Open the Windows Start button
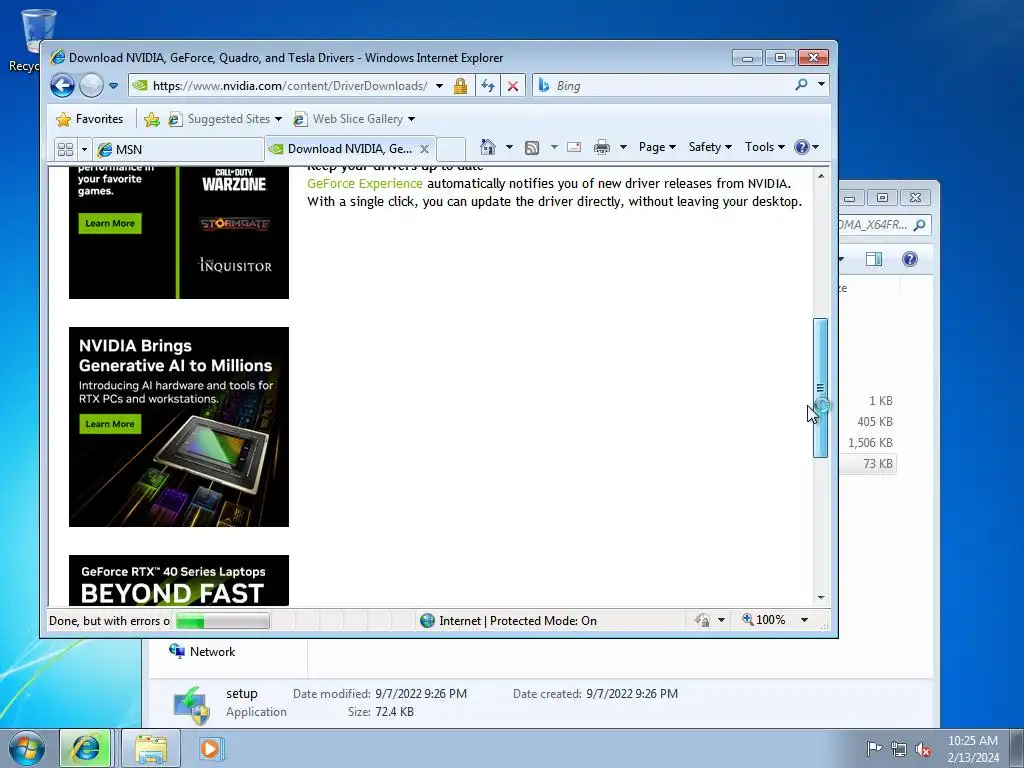This screenshot has height=768, width=1024. click(26, 748)
